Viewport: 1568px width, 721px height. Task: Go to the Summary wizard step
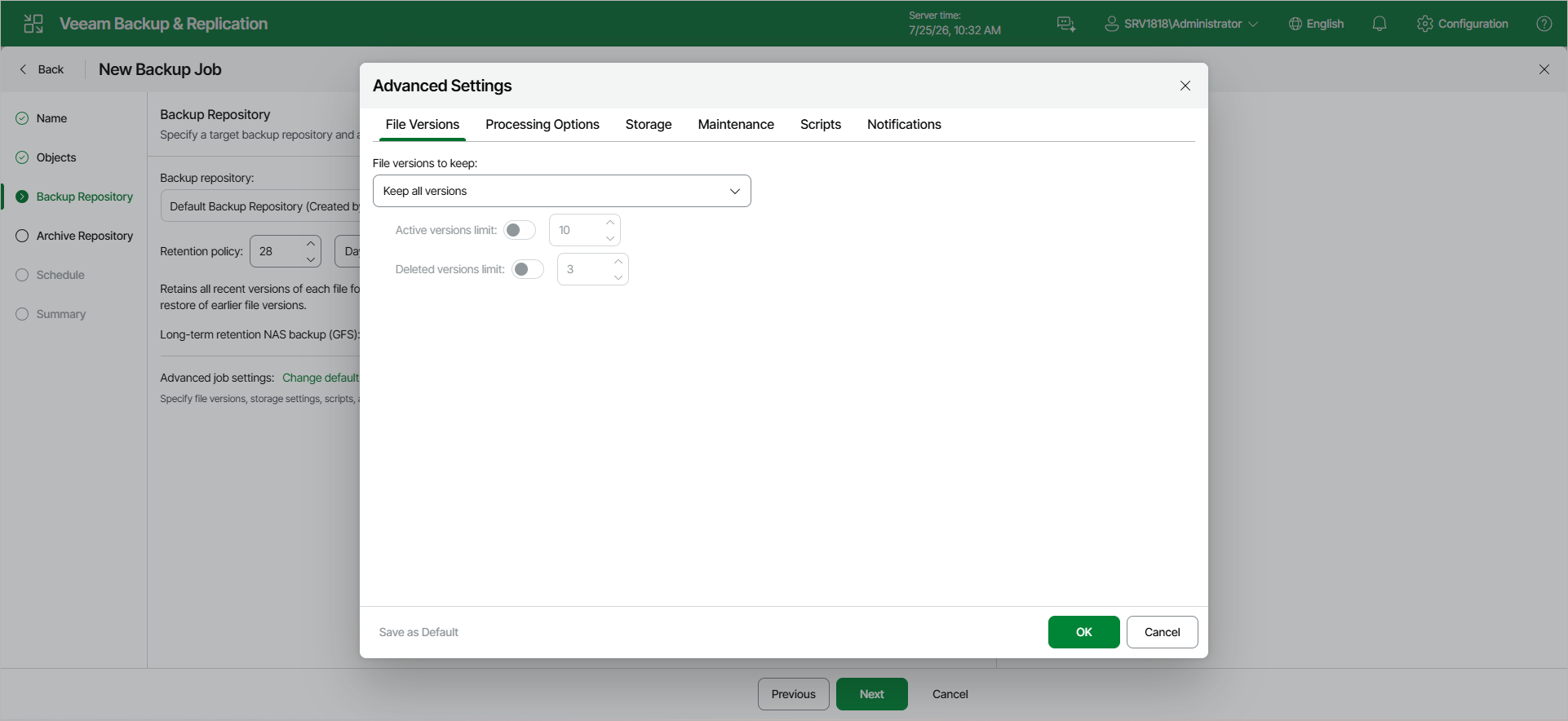click(61, 314)
